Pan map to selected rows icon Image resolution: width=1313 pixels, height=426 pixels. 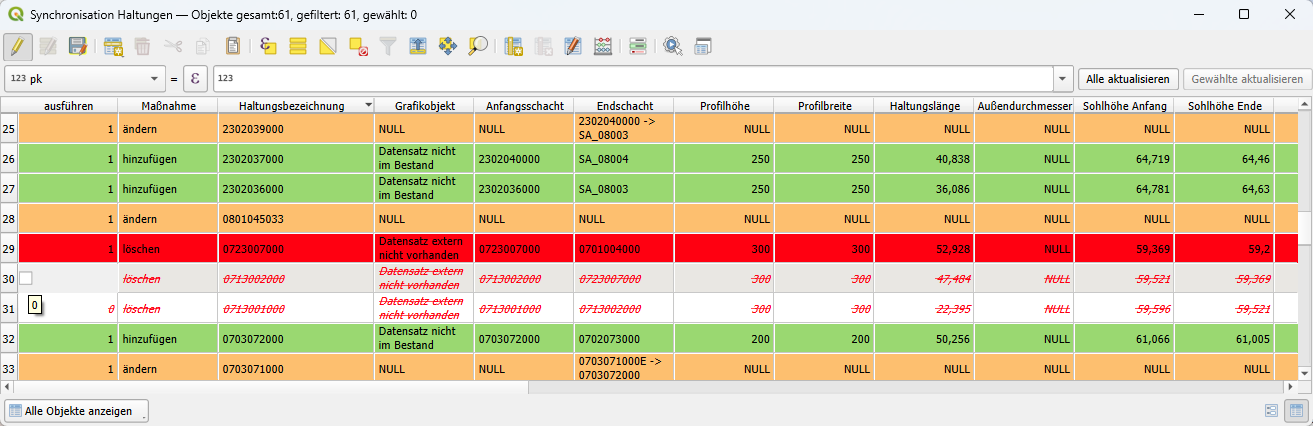coord(448,45)
